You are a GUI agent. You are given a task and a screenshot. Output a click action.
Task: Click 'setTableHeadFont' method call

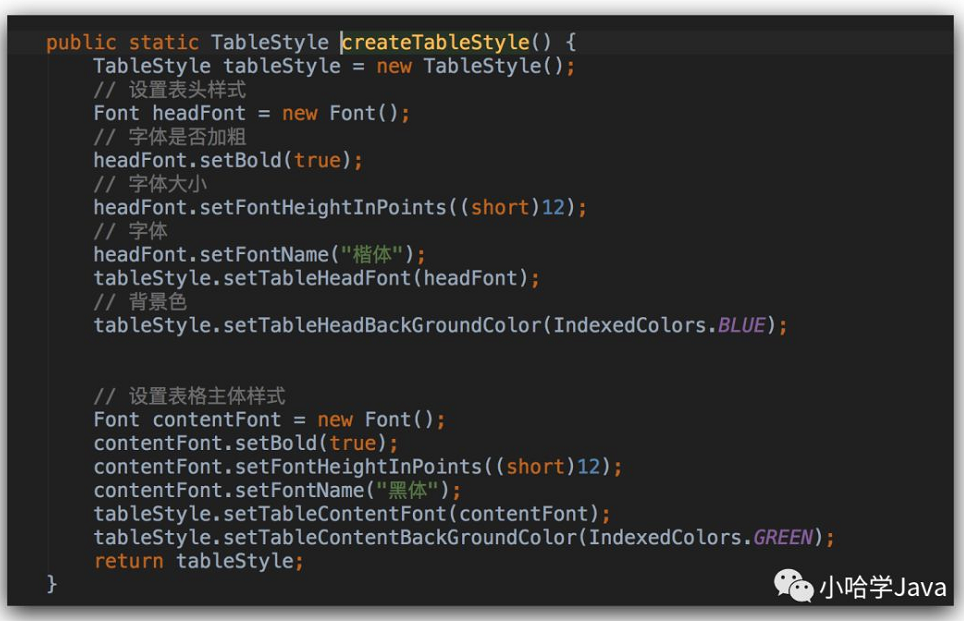[317, 279]
